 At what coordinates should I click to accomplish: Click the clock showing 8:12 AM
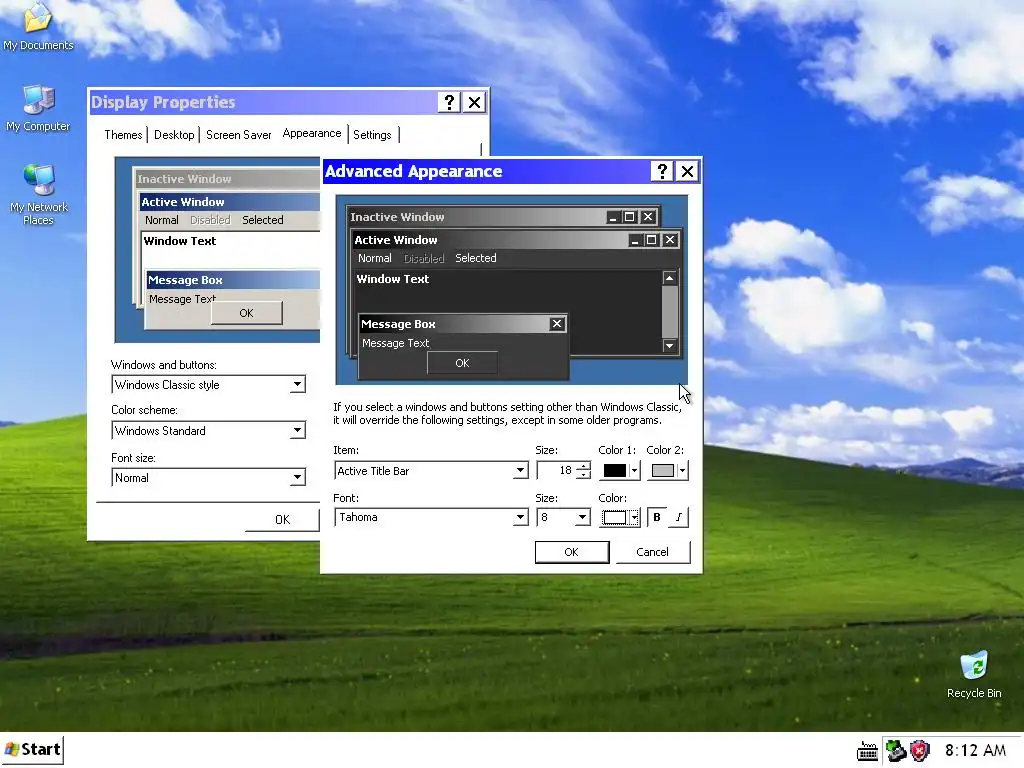[975, 750]
